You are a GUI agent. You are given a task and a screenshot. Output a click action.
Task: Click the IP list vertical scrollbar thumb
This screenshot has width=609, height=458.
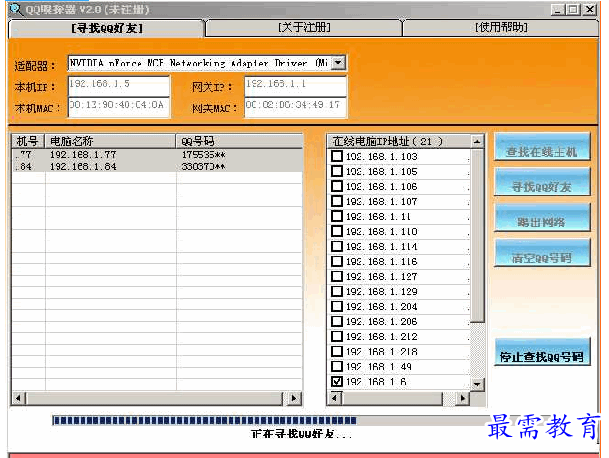pos(477,235)
